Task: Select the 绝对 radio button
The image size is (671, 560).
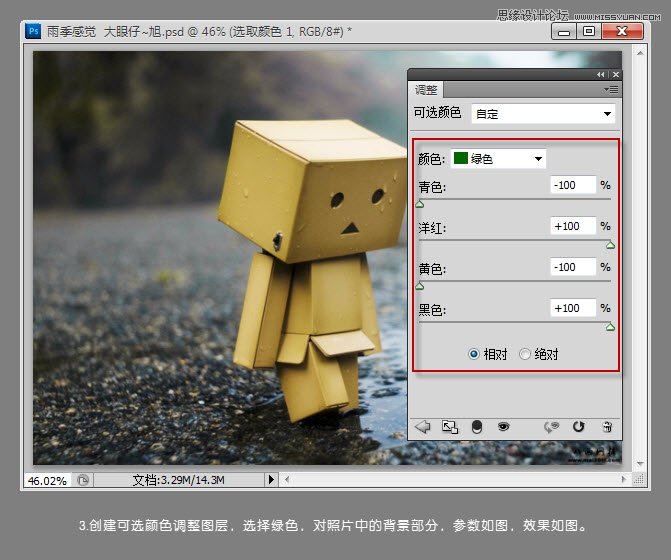Action: click(x=525, y=354)
